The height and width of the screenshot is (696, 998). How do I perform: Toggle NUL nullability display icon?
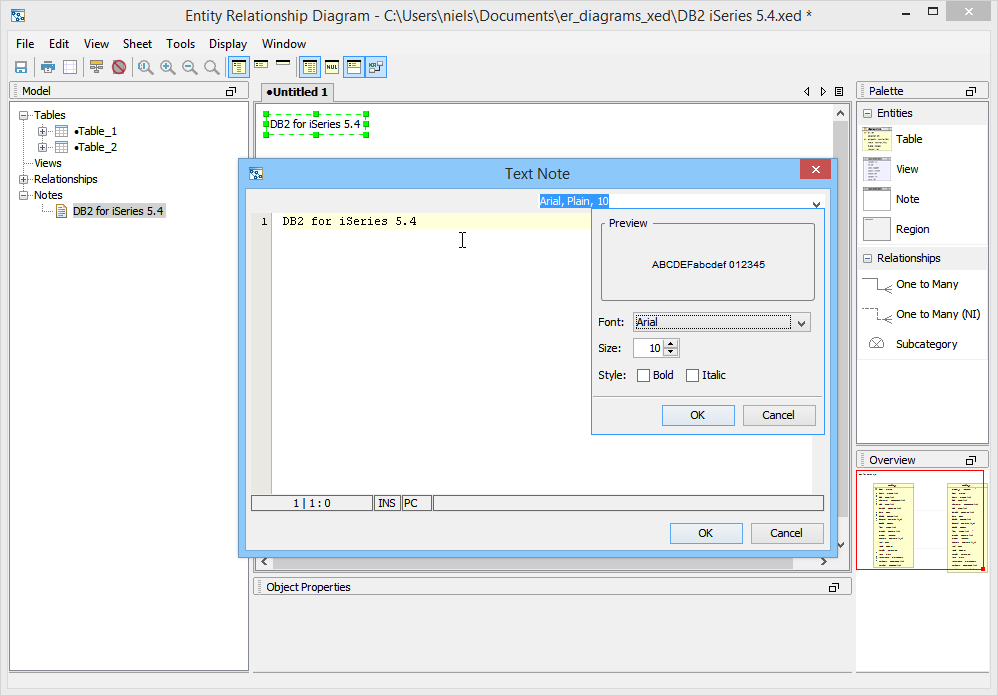(x=332, y=67)
